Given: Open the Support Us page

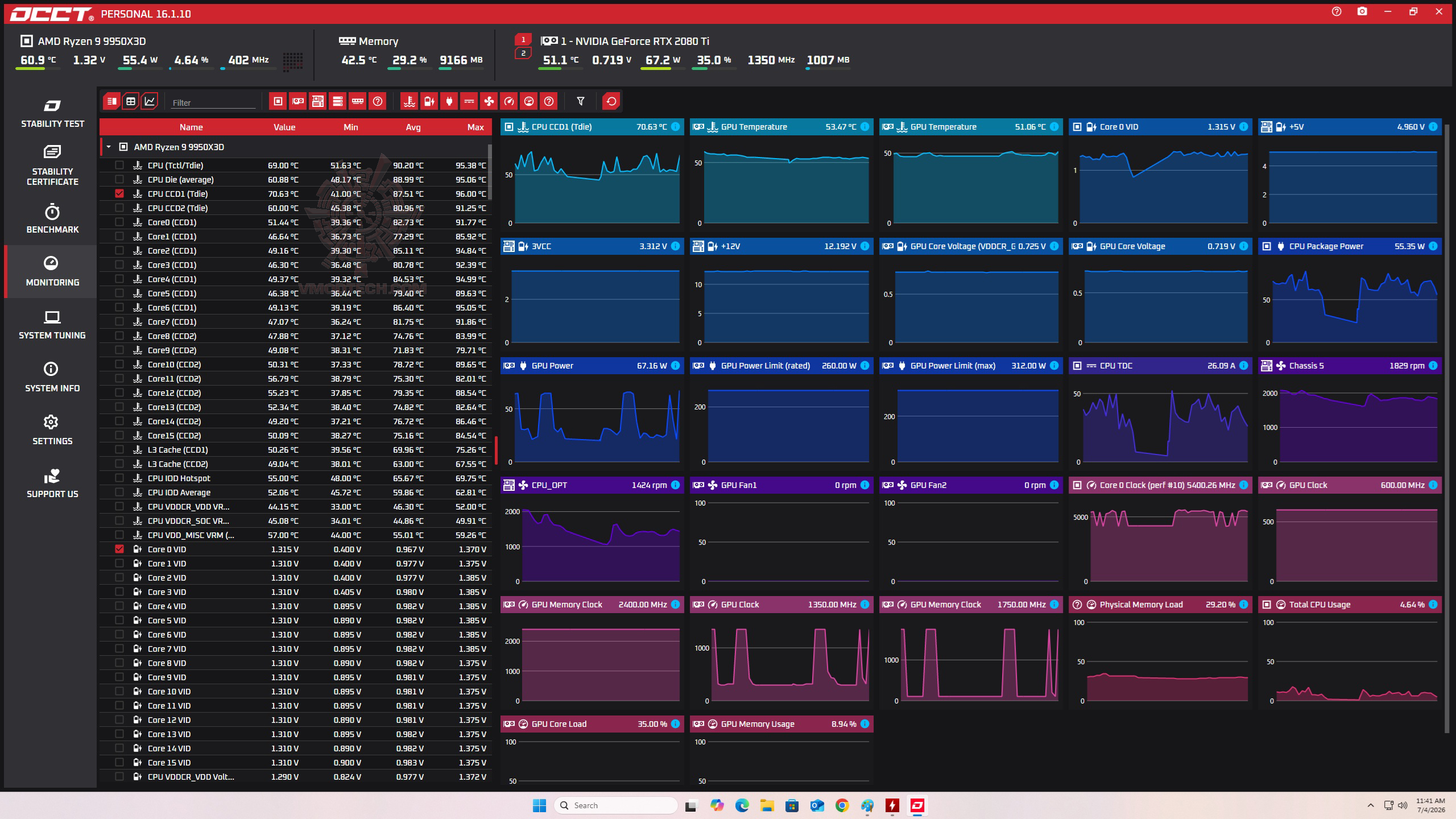Looking at the screenshot, I should (x=52, y=483).
